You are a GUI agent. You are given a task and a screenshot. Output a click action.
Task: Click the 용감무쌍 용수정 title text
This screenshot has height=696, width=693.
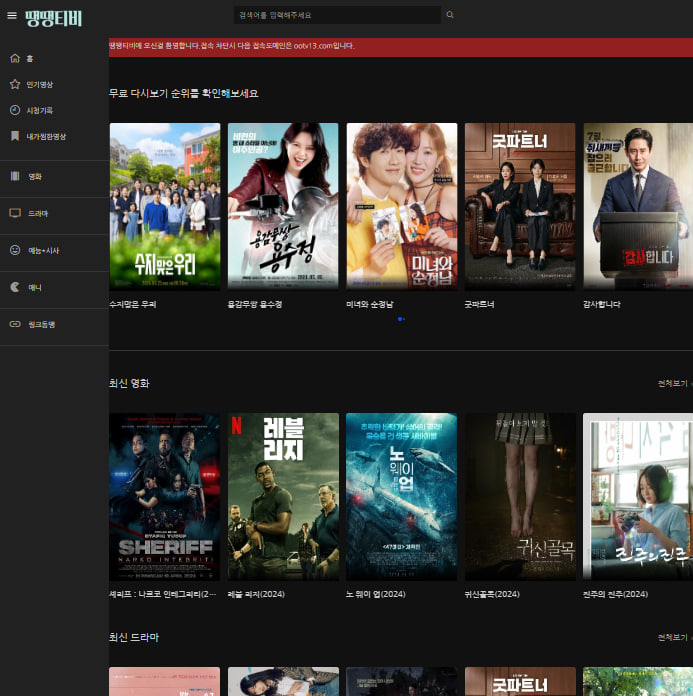tap(255, 304)
